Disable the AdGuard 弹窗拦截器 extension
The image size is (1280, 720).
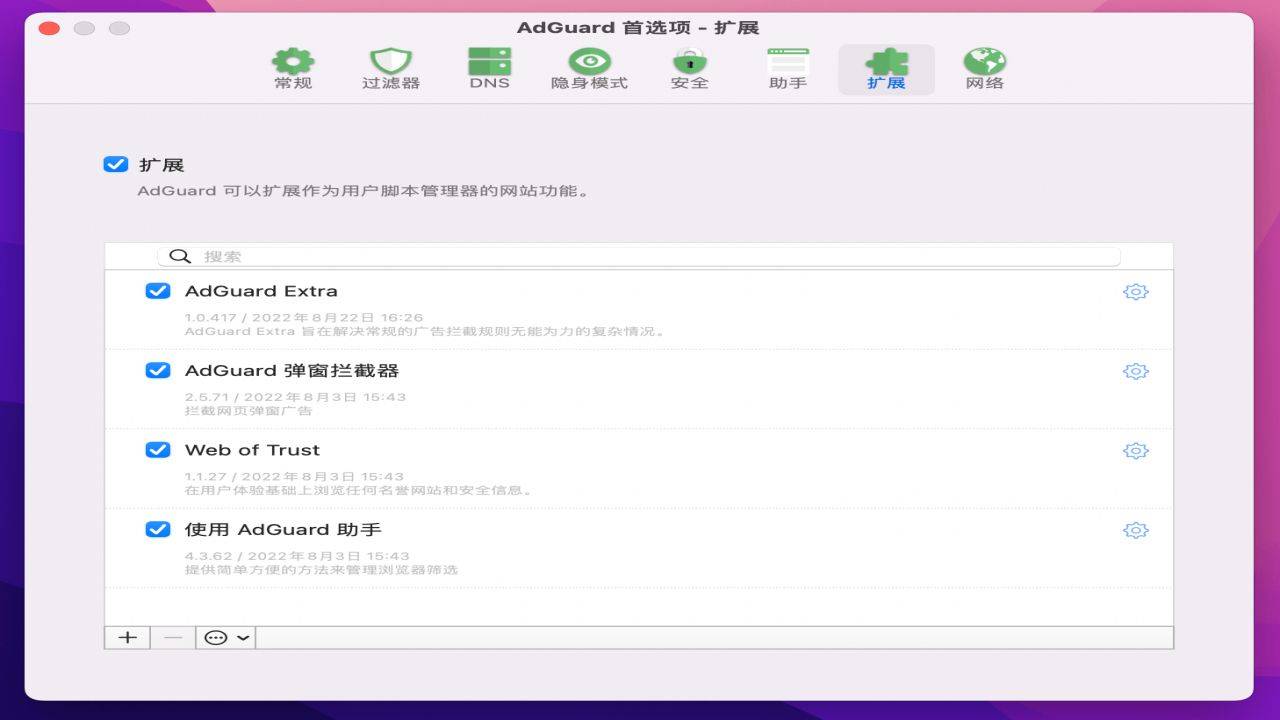157,370
